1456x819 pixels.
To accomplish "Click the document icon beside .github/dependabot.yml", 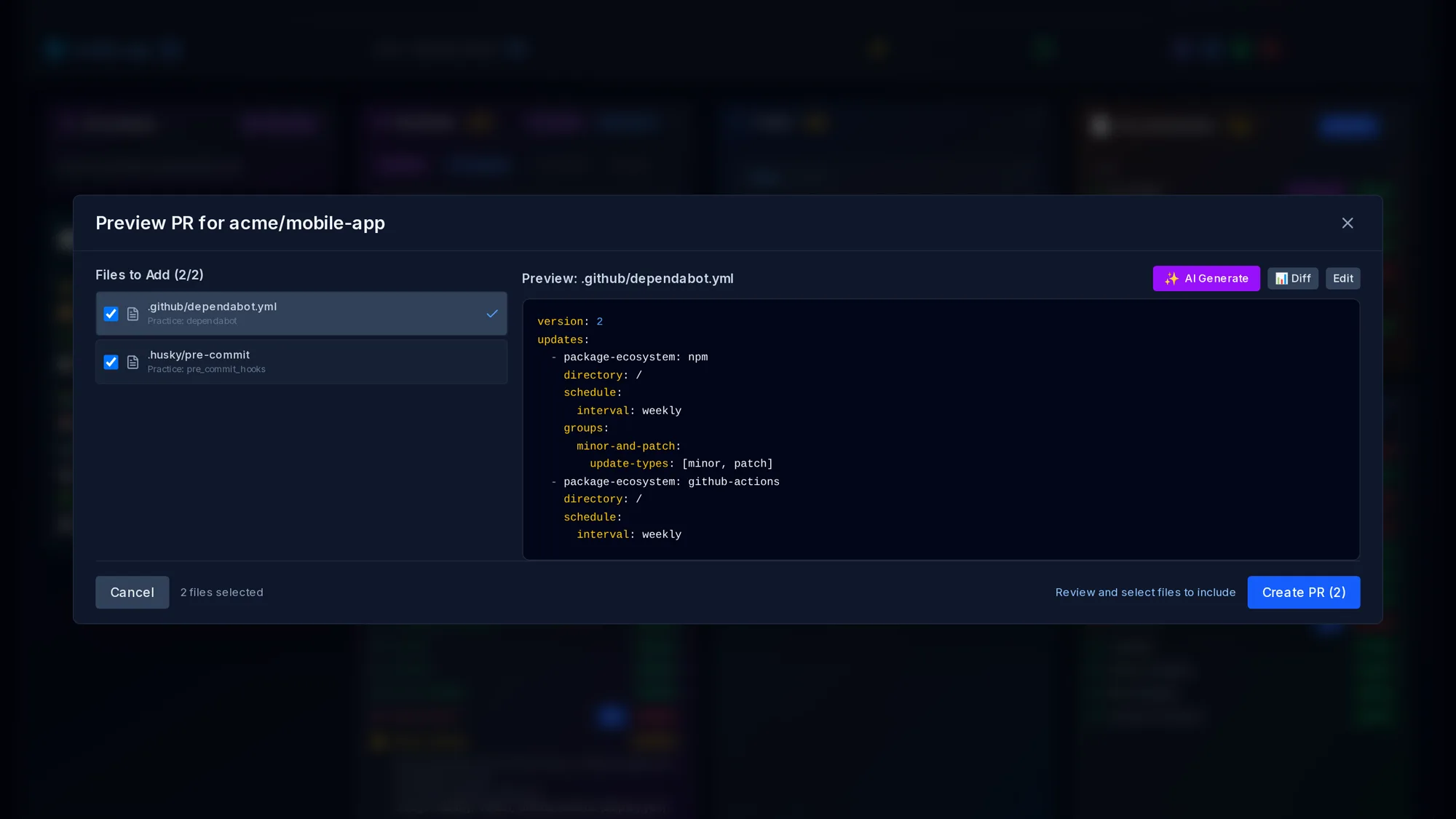I will pos(132,314).
